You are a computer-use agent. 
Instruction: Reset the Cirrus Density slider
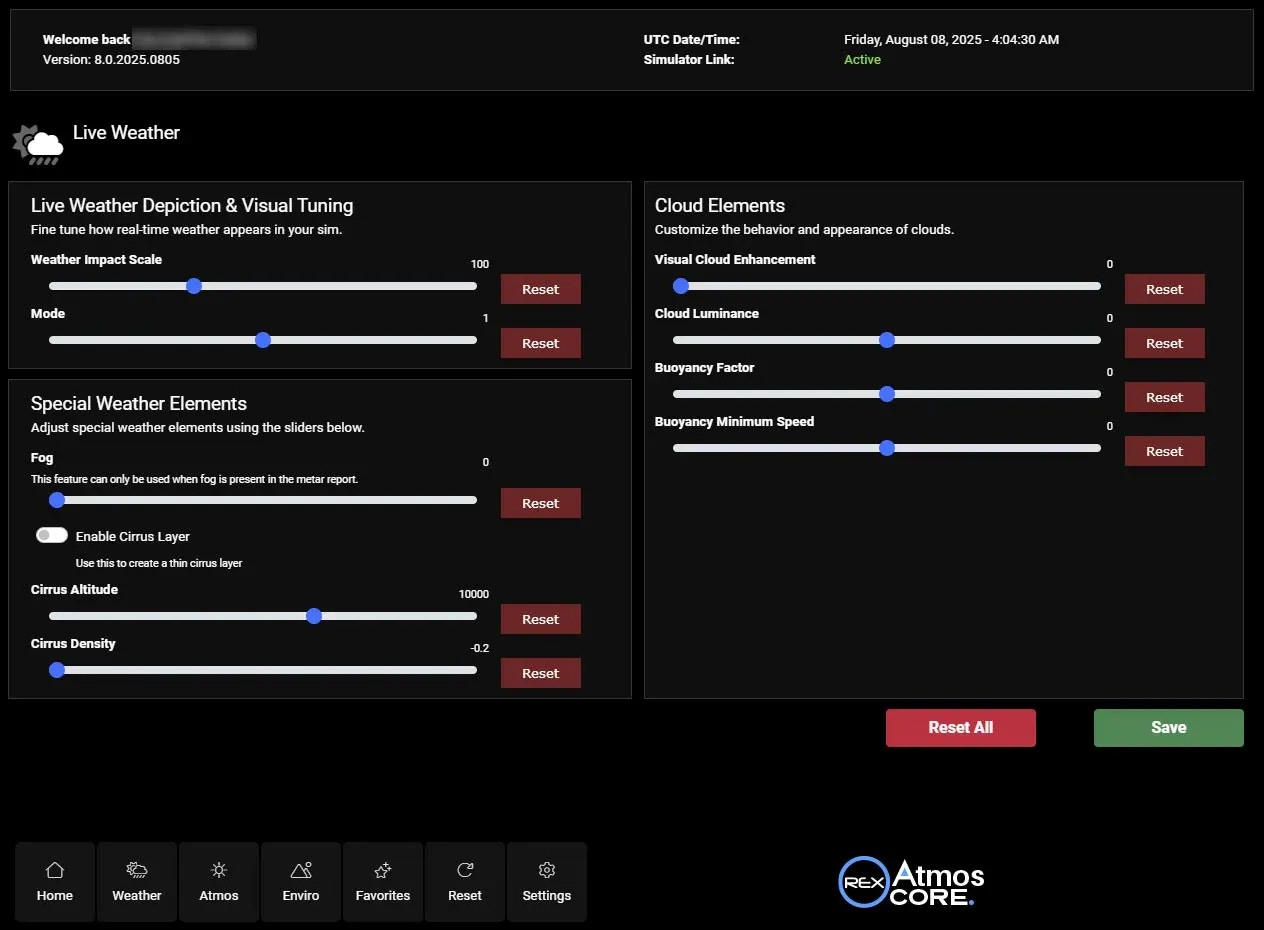coord(540,673)
